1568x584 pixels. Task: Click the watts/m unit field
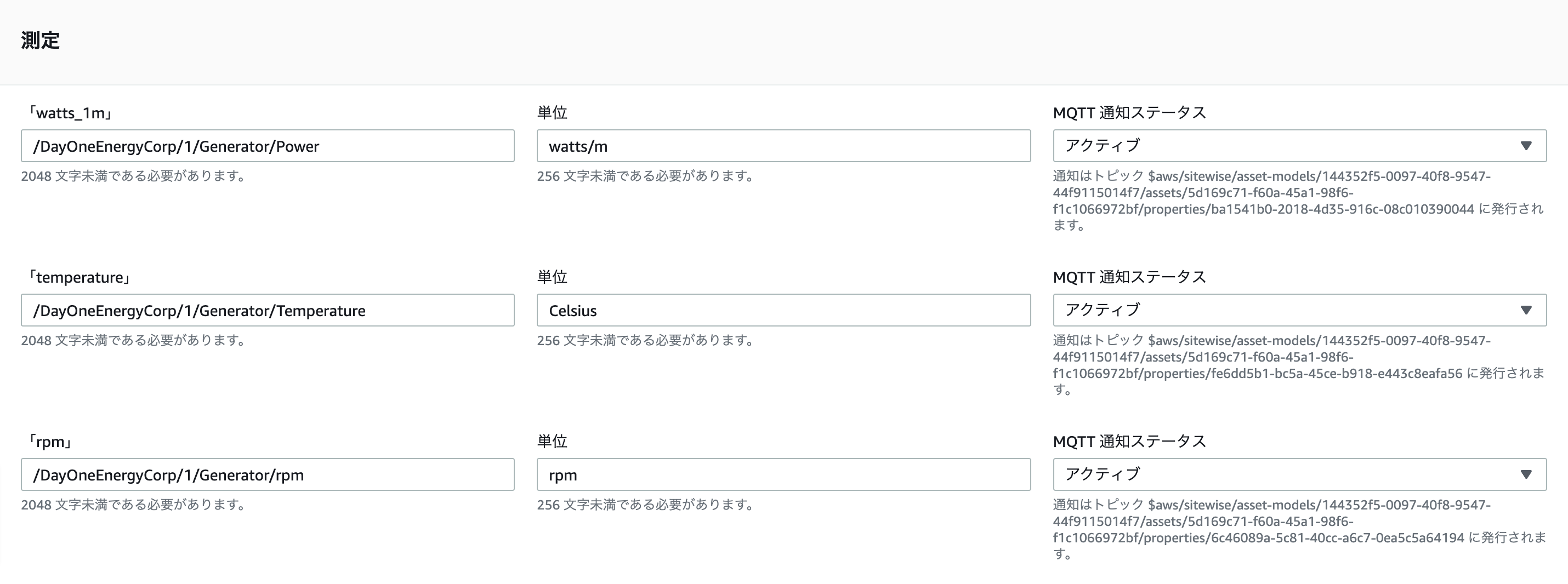[783, 146]
